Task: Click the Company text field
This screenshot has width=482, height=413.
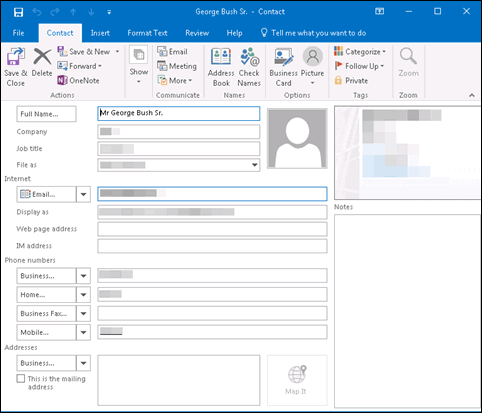Action: (x=179, y=131)
